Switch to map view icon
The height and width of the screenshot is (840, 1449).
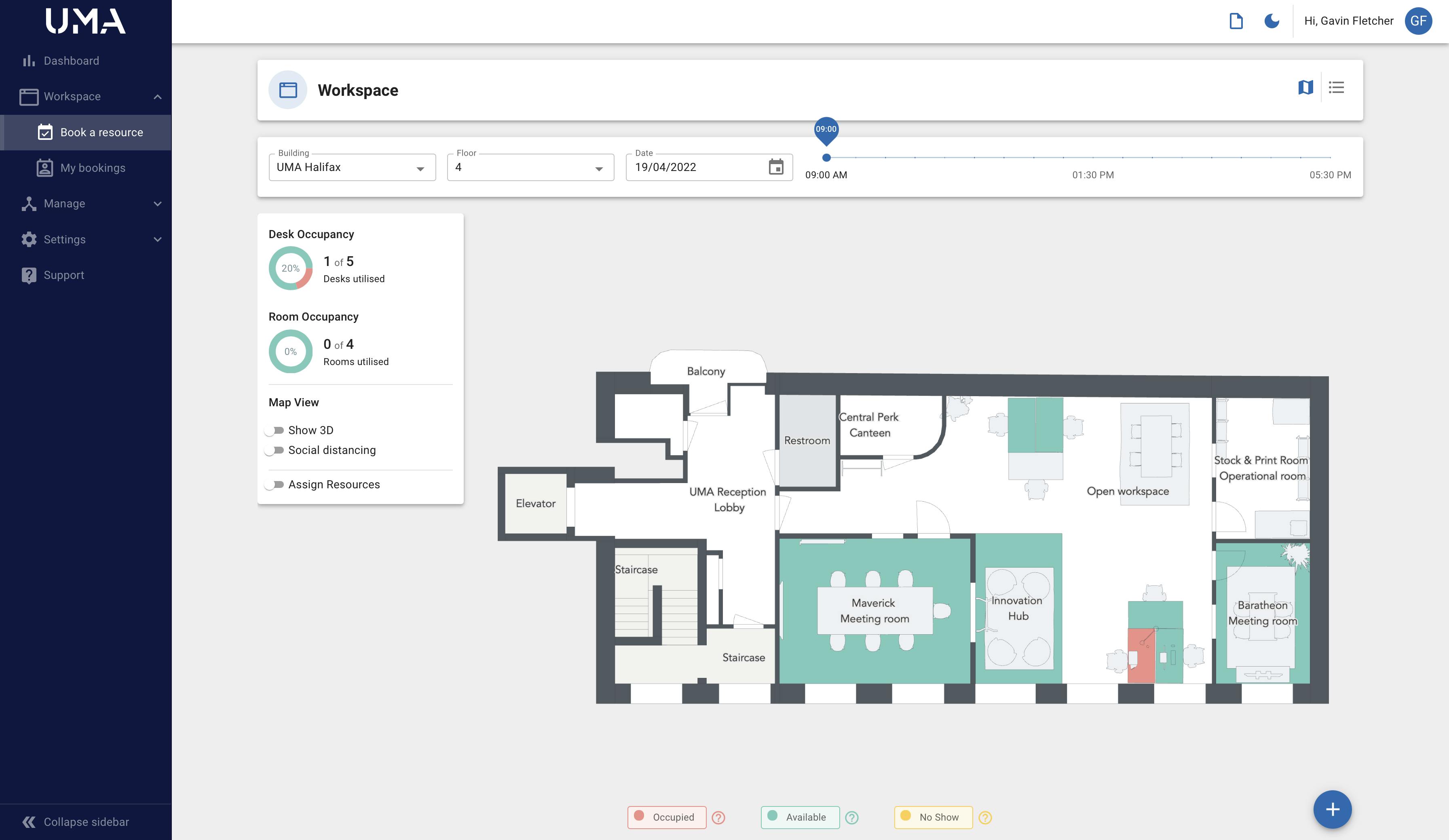(1305, 87)
